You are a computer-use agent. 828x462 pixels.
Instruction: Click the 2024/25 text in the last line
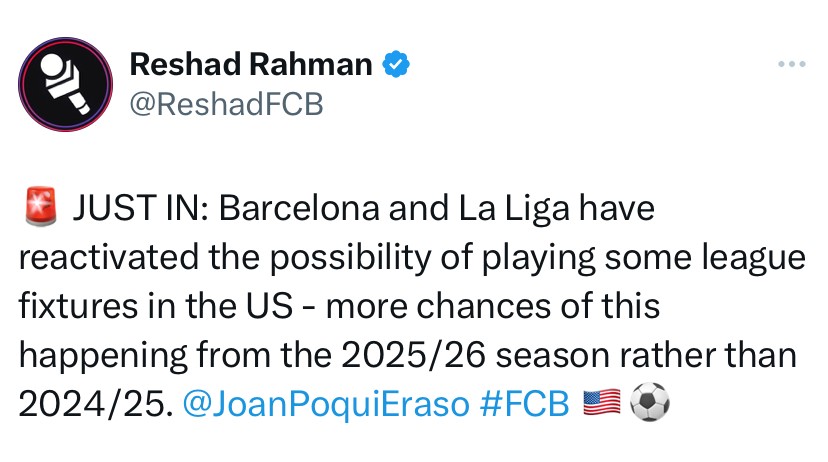(96, 405)
